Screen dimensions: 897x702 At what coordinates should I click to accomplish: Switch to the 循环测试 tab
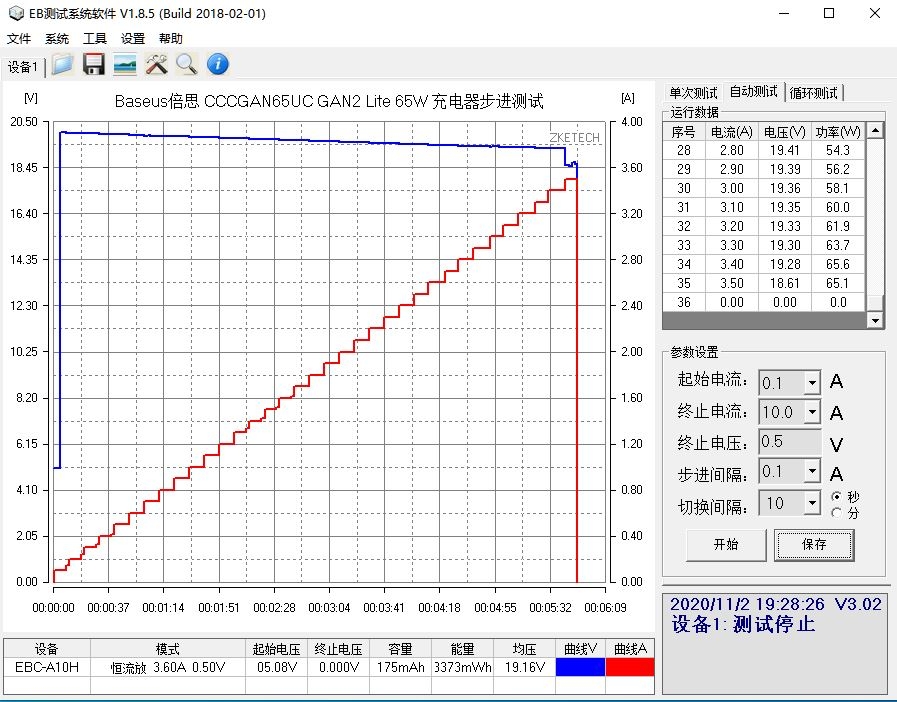click(814, 93)
